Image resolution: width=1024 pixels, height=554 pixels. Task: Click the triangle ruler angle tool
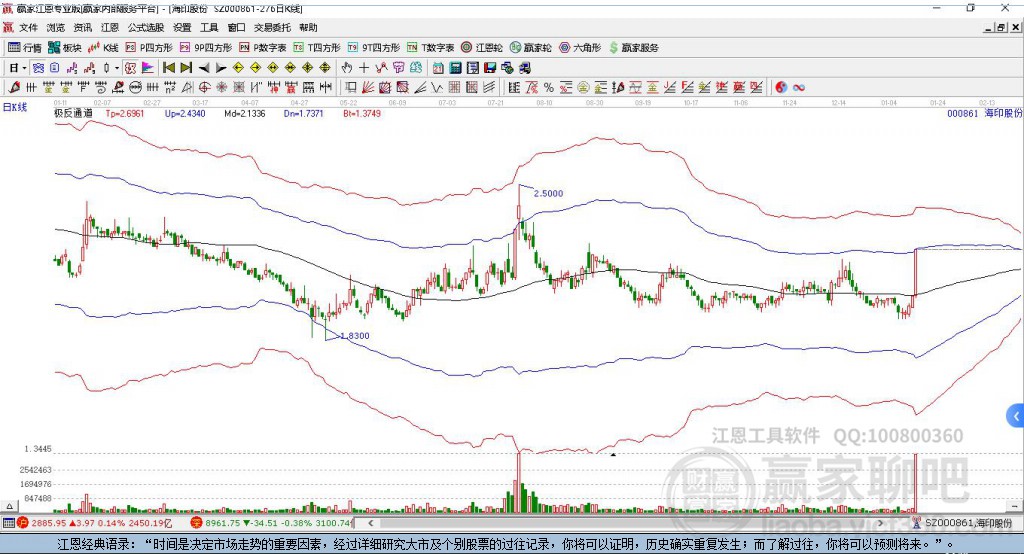(187, 88)
